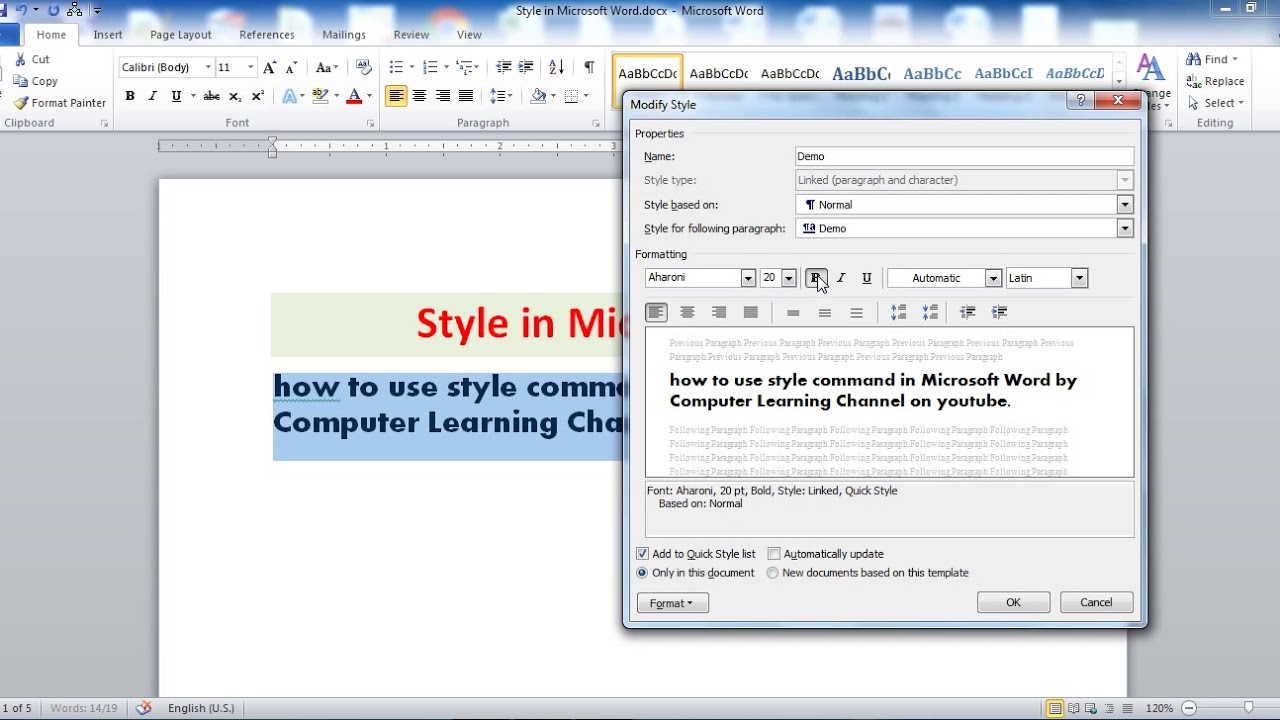The height and width of the screenshot is (720, 1280).
Task: Click Cut in Clipboard group
Action: click(x=32, y=60)
